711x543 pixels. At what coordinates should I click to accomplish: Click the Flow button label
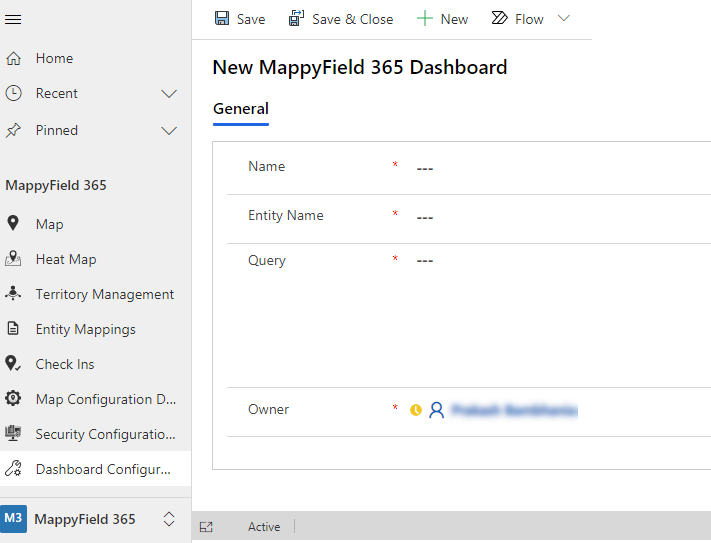click(529, 19)
